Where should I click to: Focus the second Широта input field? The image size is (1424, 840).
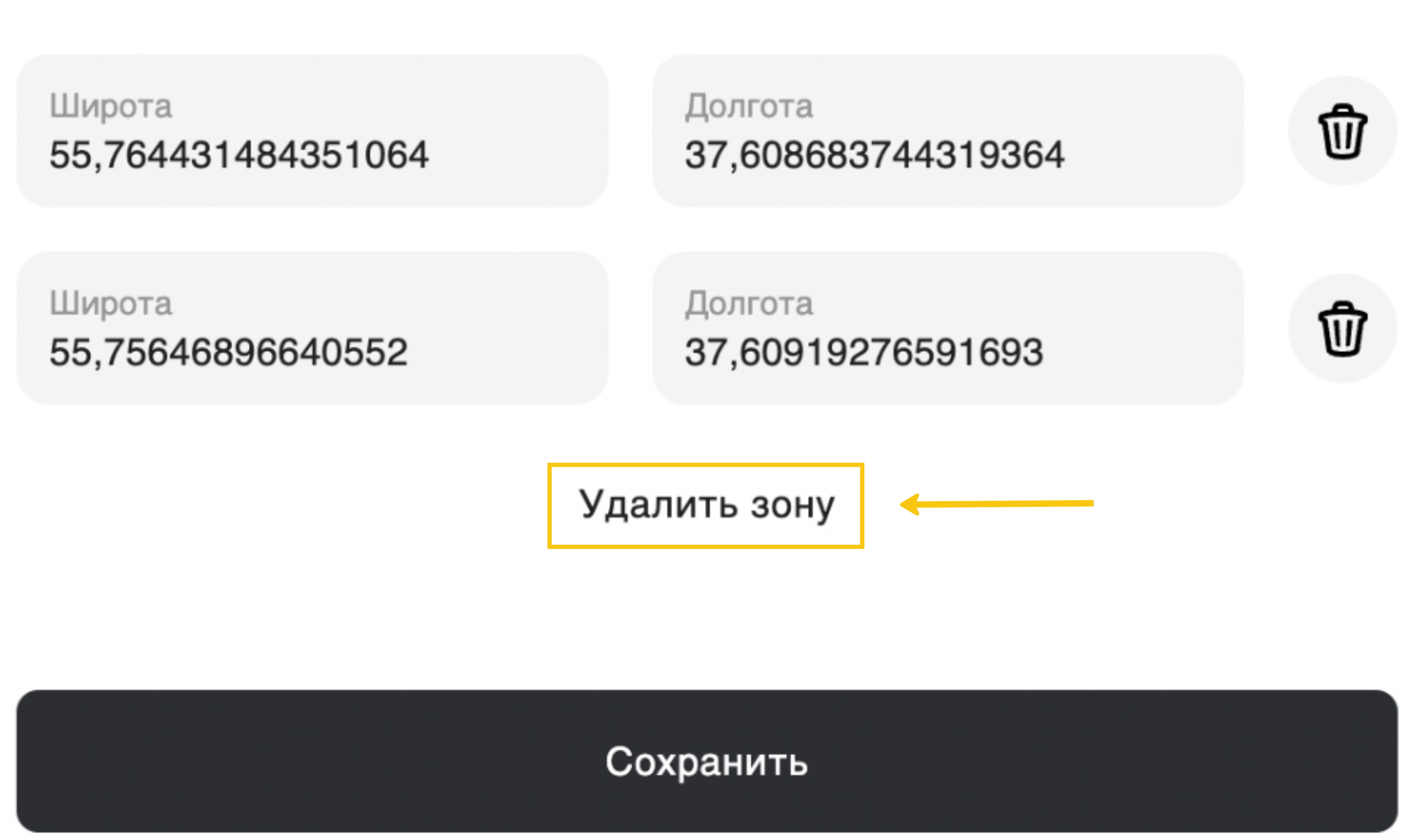click(x=312, y=328)
